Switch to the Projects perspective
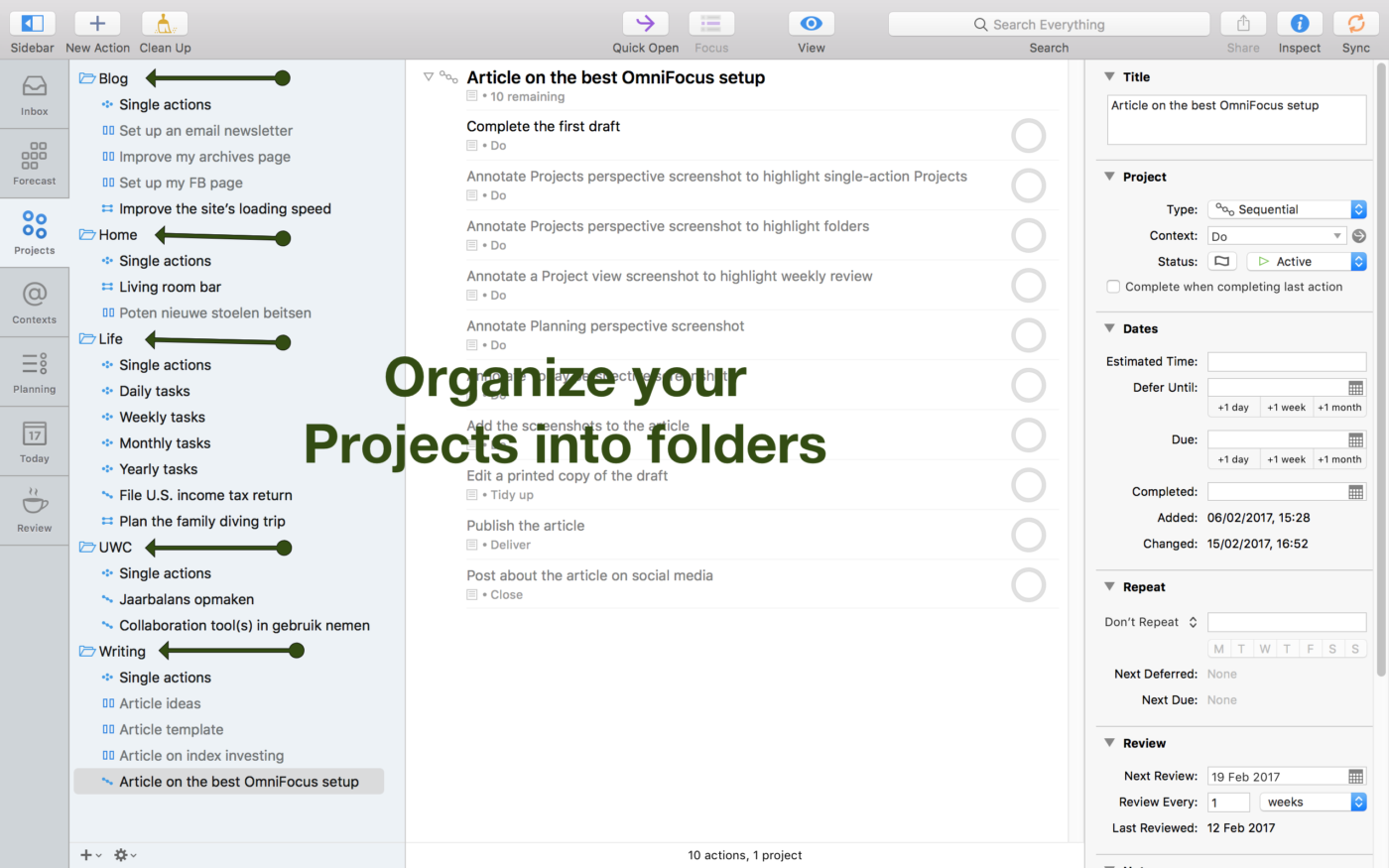Screen dimensions: 1389x868 [x=35, y=233]
